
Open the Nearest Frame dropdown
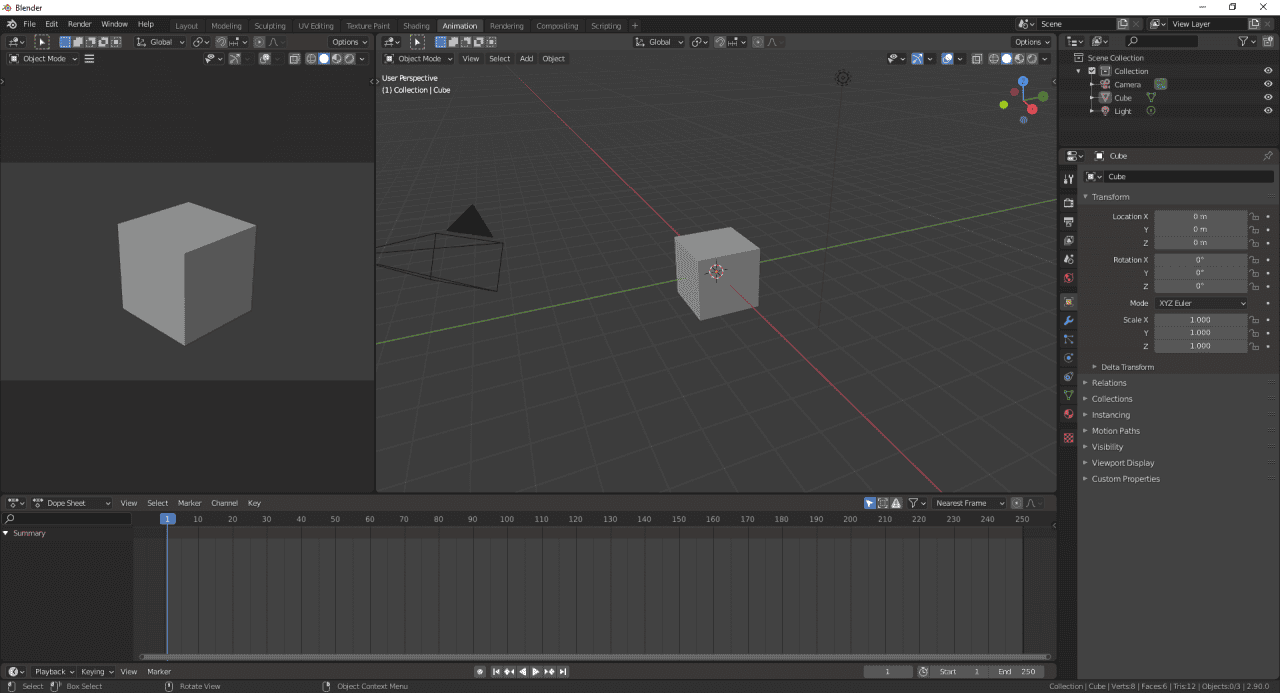click(x=967, y=503)
